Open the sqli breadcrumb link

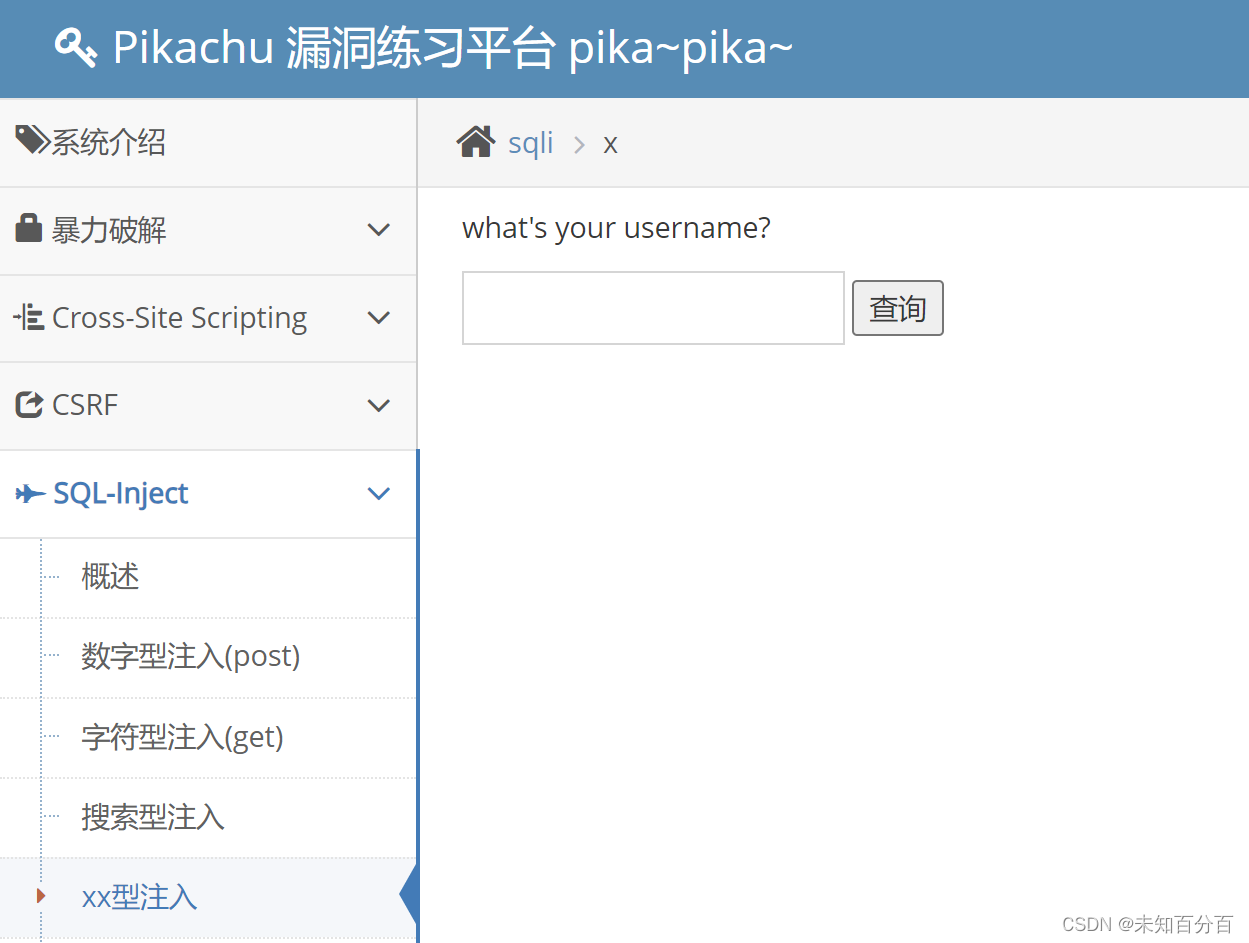pyautogui.click(x=530, y=142)
